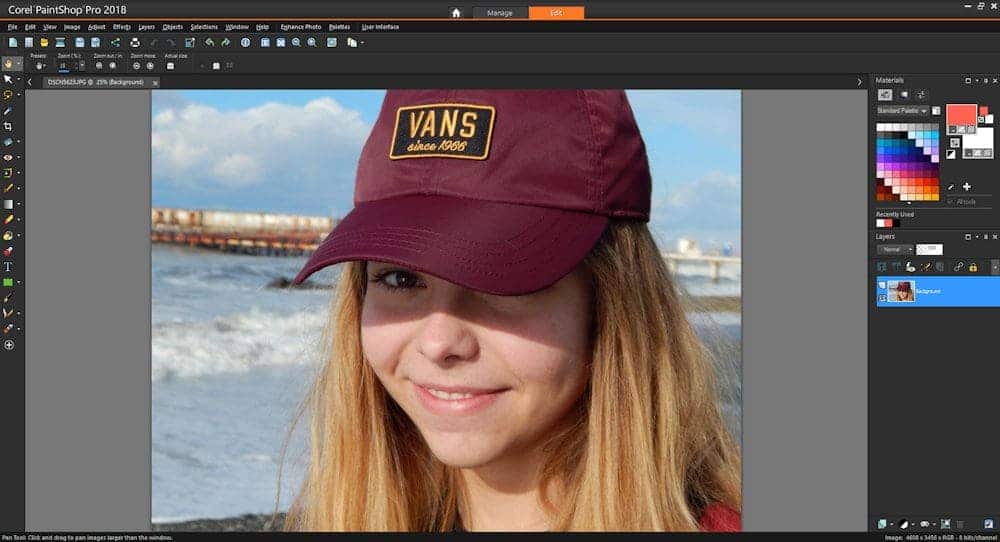Open the layer blend mode Normal dropdown

(x=895, y=249)
